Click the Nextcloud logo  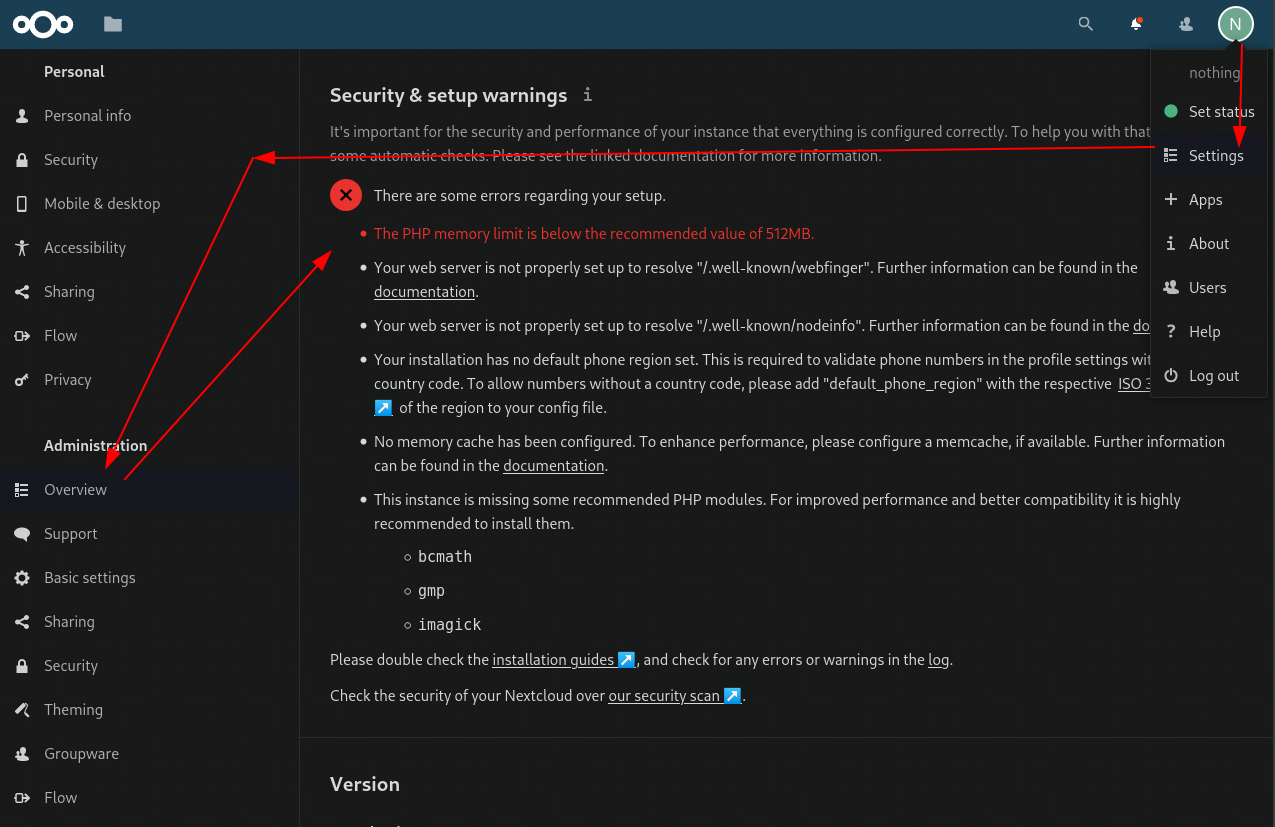coord(42,24)
